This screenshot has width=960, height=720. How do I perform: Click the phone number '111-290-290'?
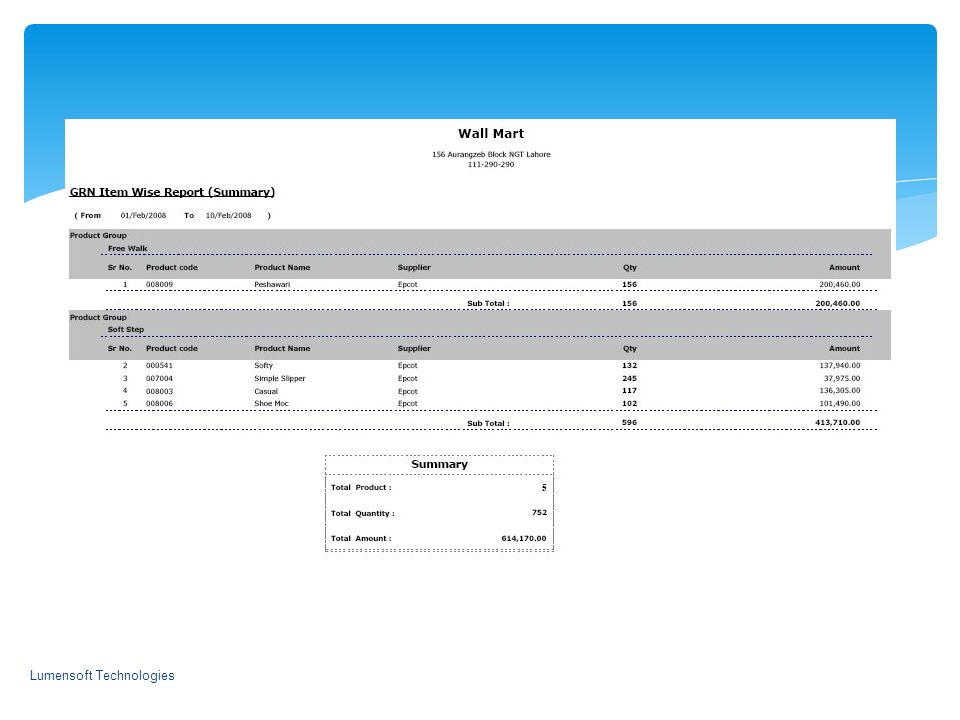pyautogui.click(x=491, y=164)
